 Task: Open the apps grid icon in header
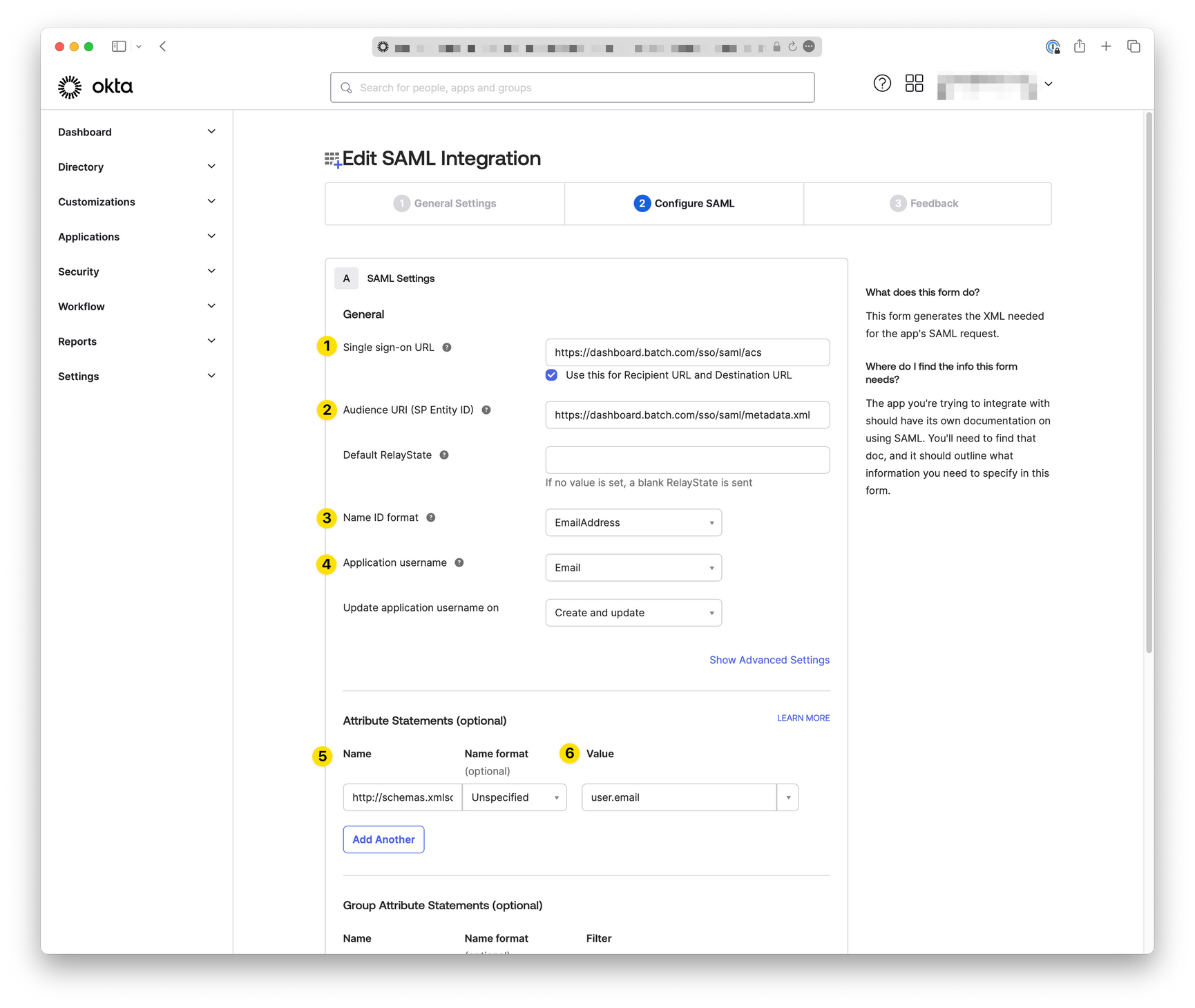(x=914, y=84)
